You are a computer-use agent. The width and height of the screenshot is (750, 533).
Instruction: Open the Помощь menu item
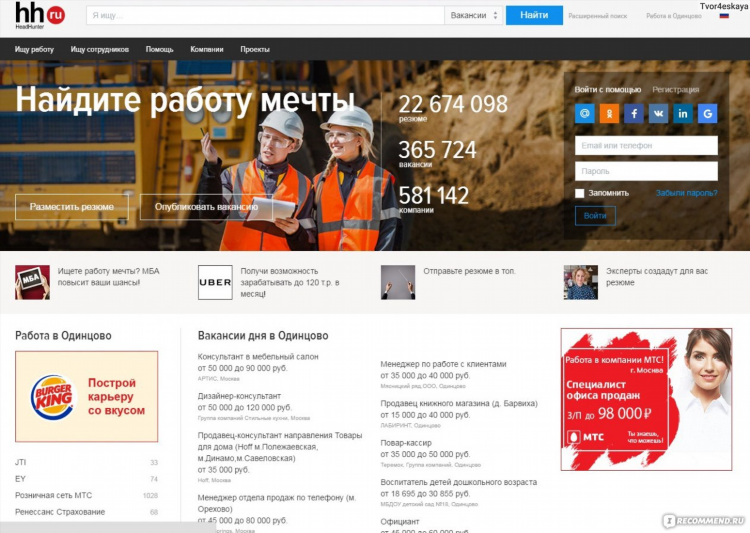click(x=159, y=49)
